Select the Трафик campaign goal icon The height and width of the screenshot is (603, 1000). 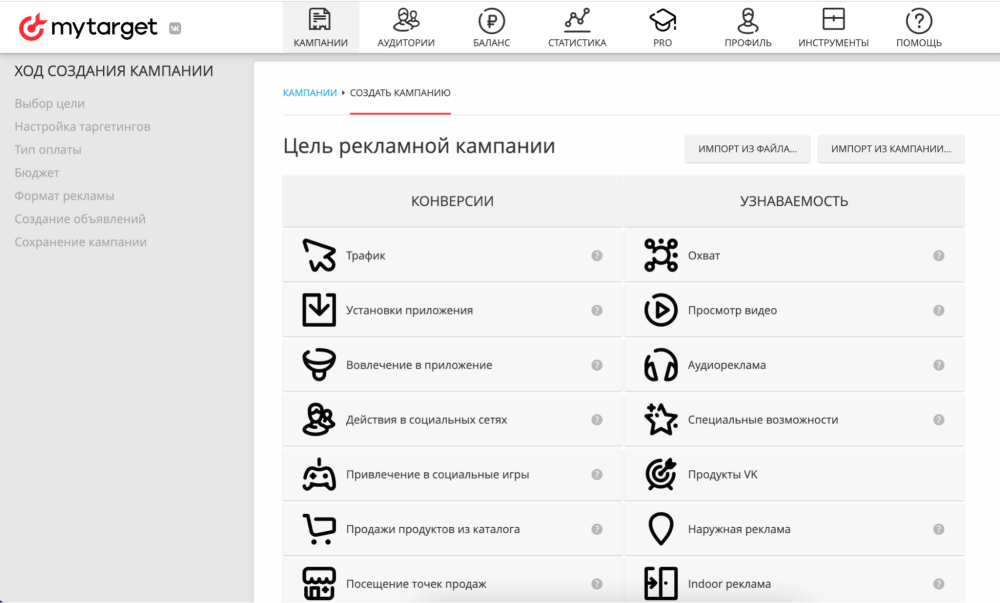click(320, 254)
